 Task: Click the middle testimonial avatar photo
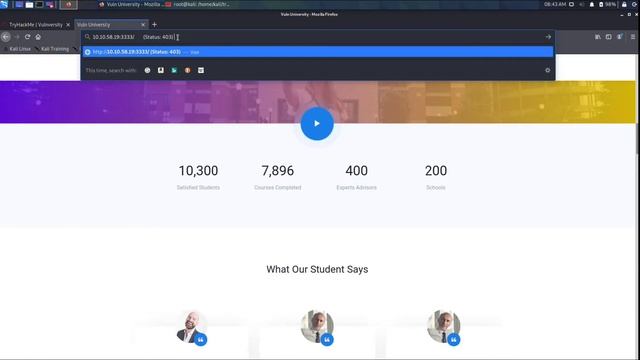[317, 326]
